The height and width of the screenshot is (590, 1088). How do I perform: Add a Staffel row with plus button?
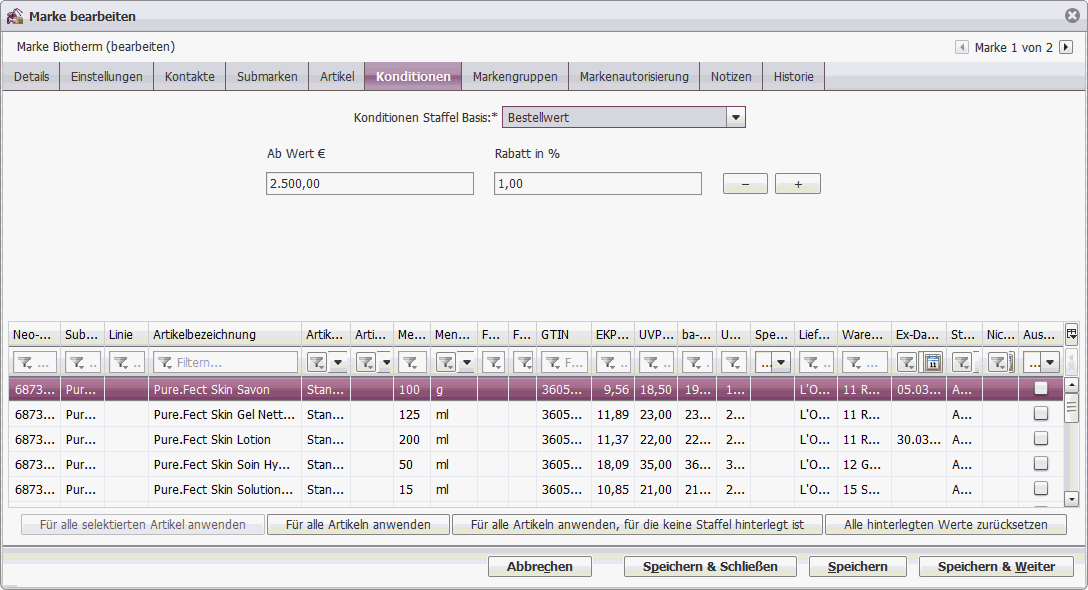click(798, 184)
